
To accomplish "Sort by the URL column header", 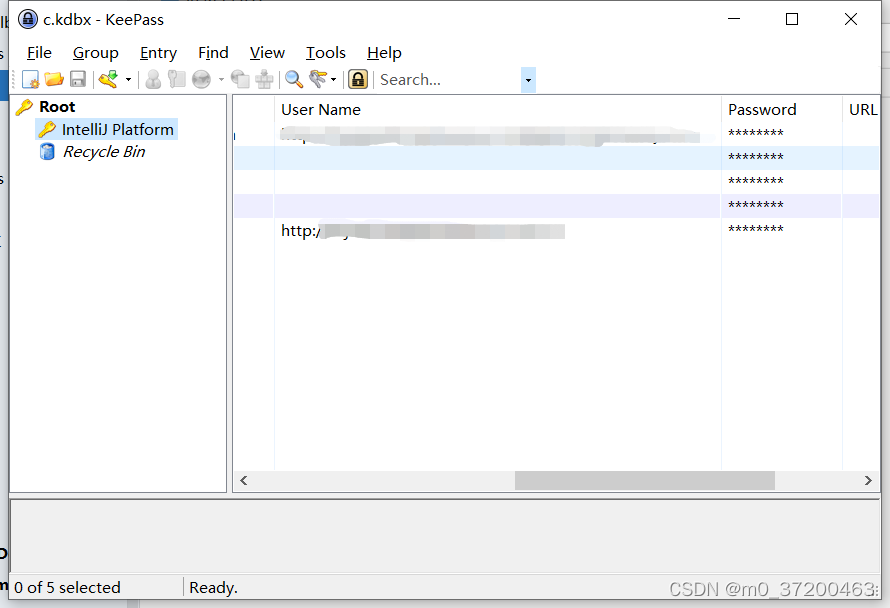I will (862, 110).
